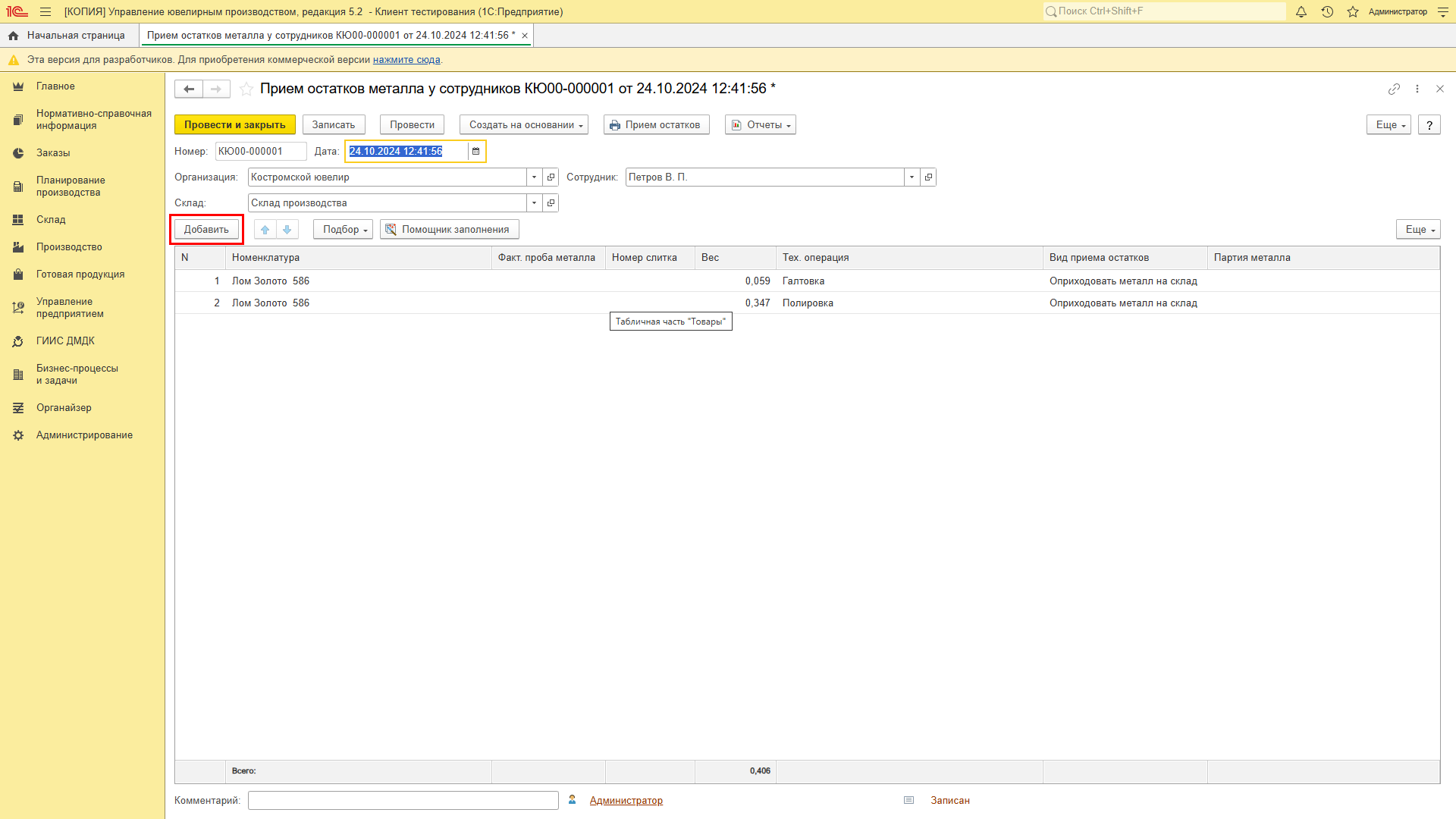
Task: Open Администратор link at bottom
Action: pos(626,801)
